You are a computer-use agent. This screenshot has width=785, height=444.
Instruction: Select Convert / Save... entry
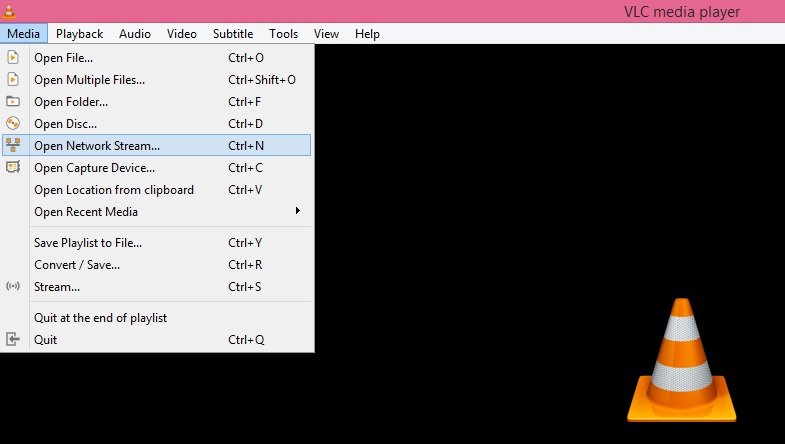[x=157, y=265]
